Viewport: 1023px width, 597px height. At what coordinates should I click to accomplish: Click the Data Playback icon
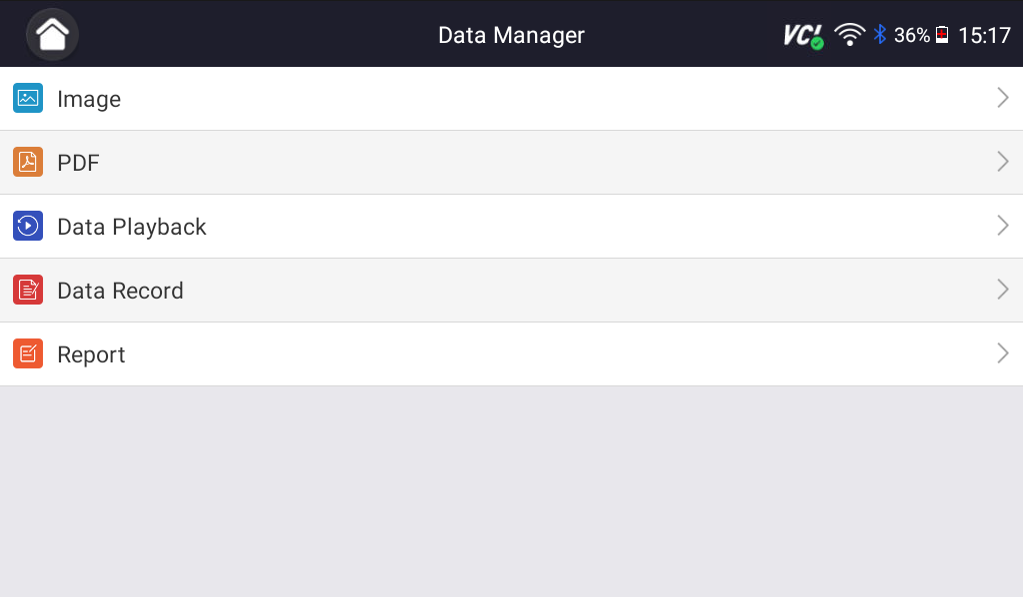point(28,226)
